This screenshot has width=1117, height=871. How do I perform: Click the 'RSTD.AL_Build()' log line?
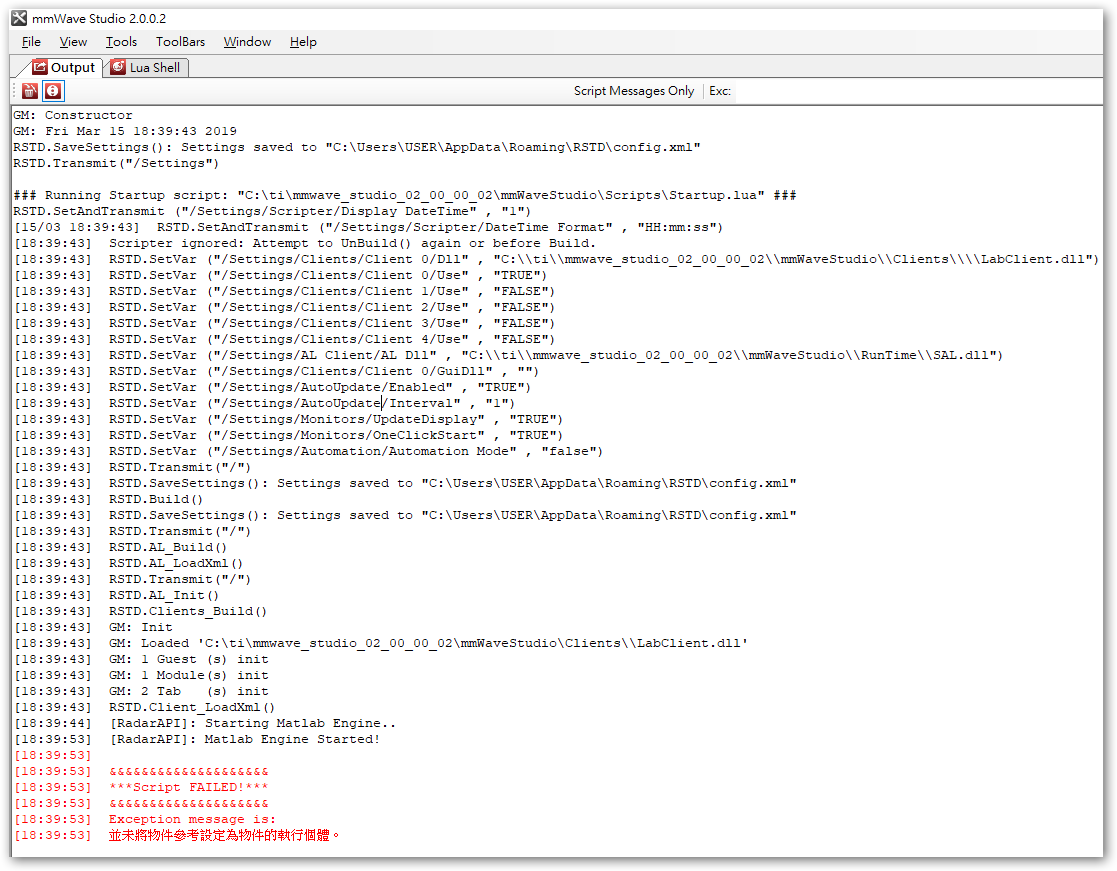click(121, 548)
